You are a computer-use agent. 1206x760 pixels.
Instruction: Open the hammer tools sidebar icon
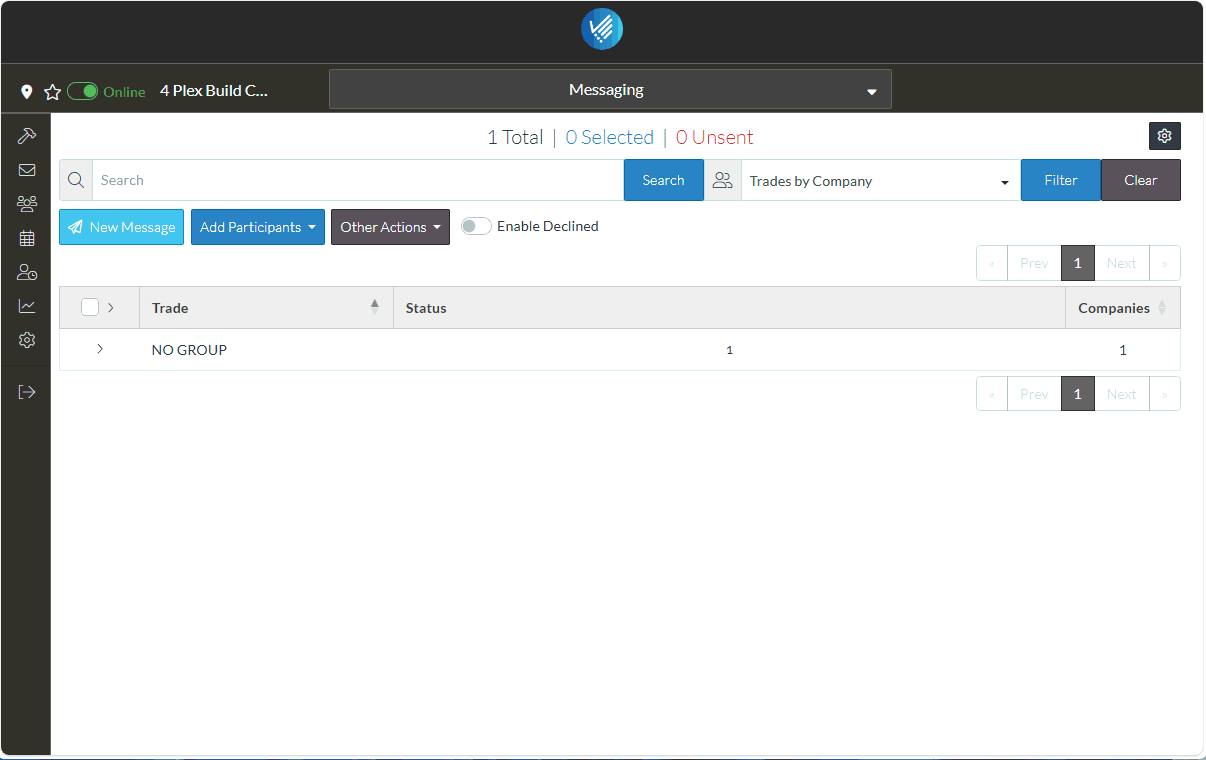pyautogui.click(x=27, y=135)
